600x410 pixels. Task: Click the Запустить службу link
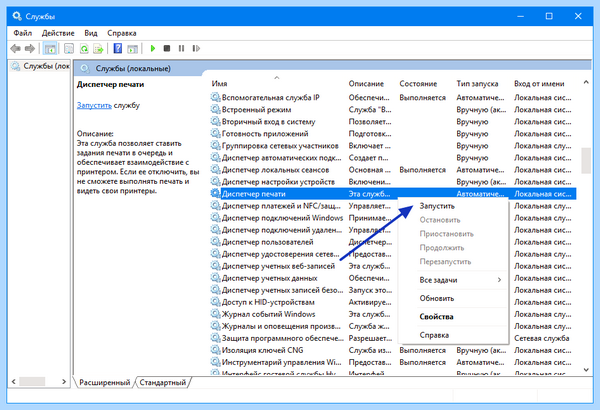94,105
